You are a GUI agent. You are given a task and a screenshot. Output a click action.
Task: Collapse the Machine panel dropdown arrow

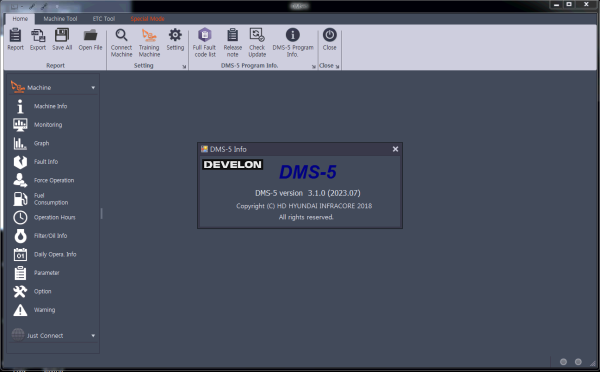[93, 88]
